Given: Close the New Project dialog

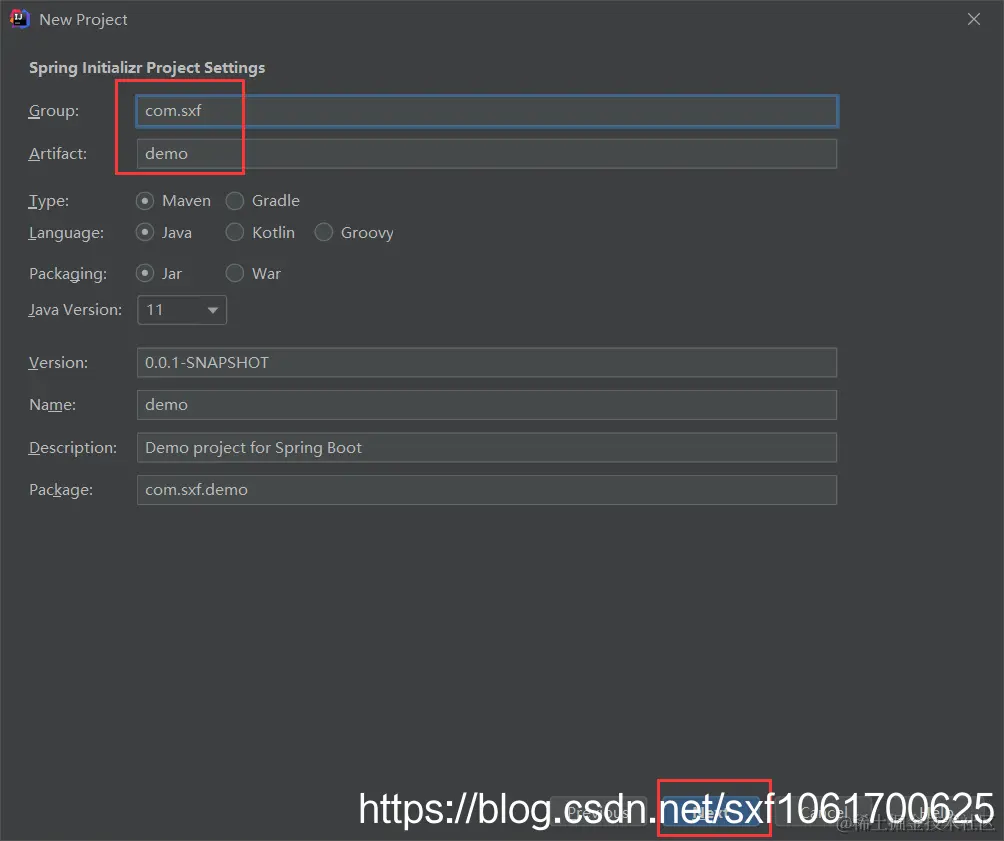Looking at the screenshot, I should coord(974,19).
